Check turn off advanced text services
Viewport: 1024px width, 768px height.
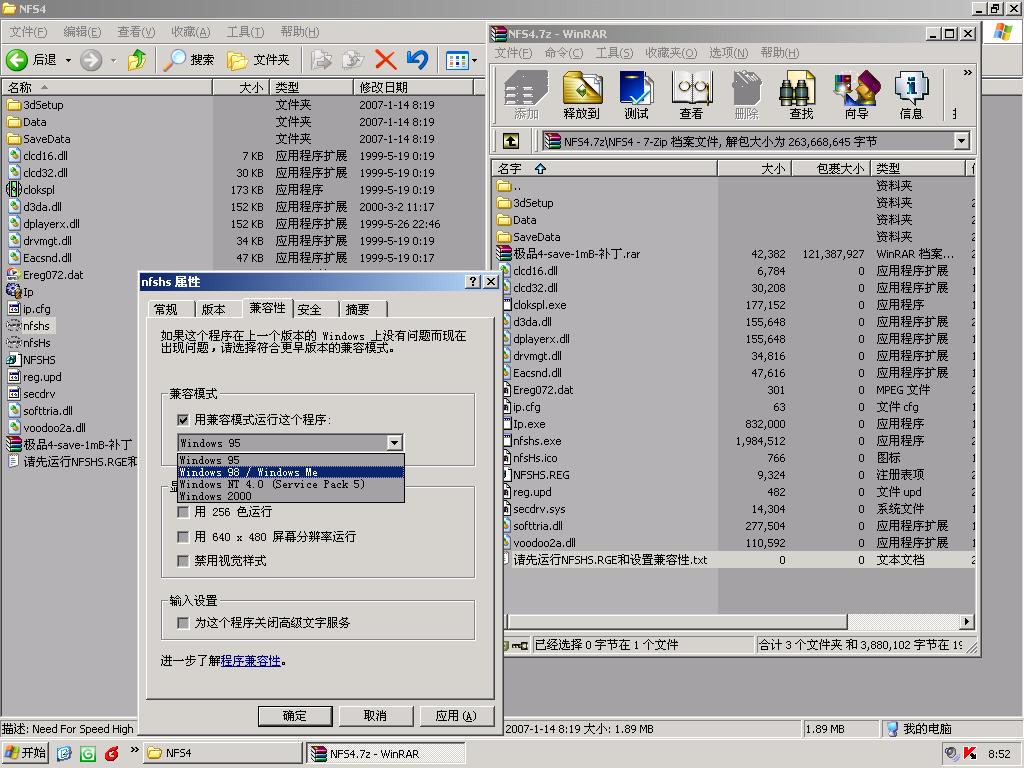pos(183,623)
